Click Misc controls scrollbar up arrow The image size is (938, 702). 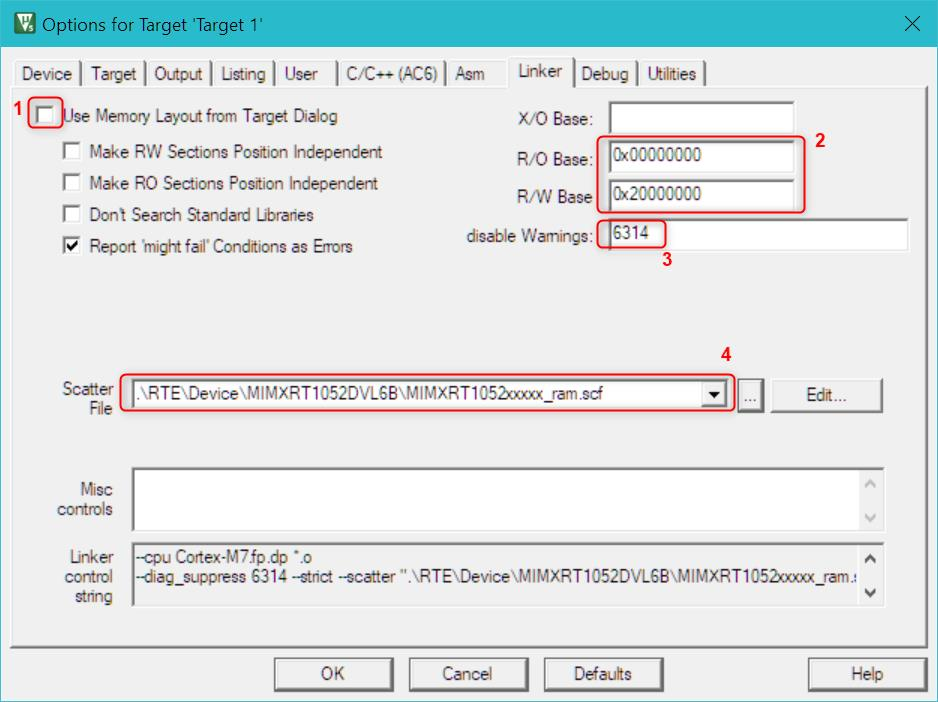870,484
